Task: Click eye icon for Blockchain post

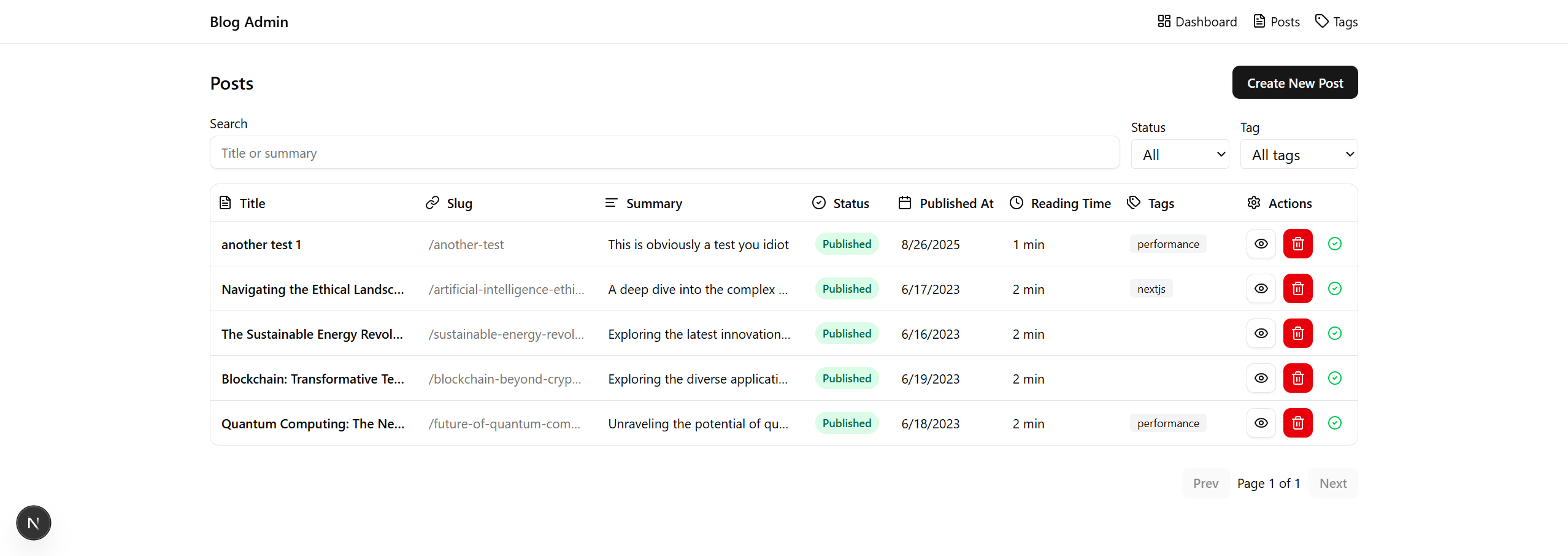Action: click(x=1261, y=378)
